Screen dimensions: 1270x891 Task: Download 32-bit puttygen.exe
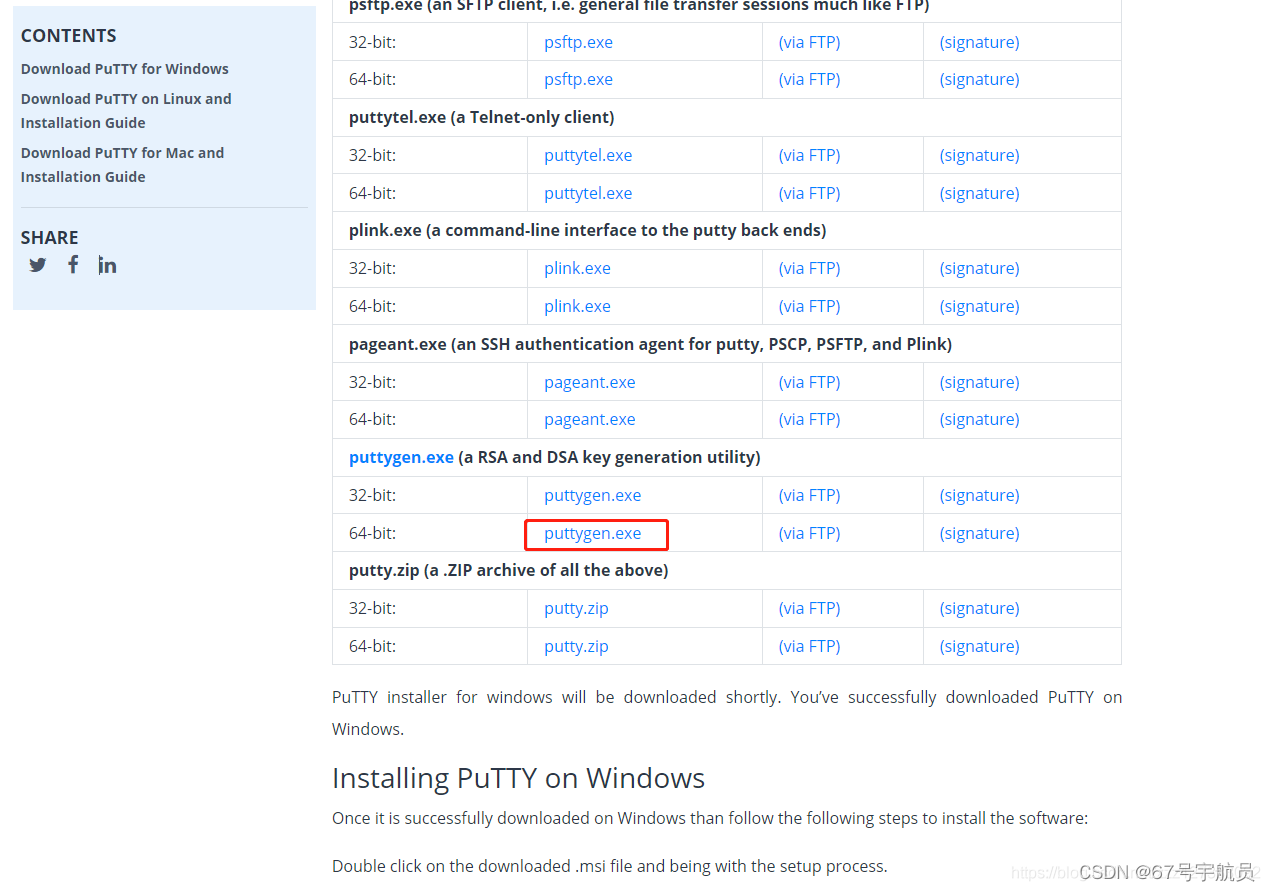[592, 495]
